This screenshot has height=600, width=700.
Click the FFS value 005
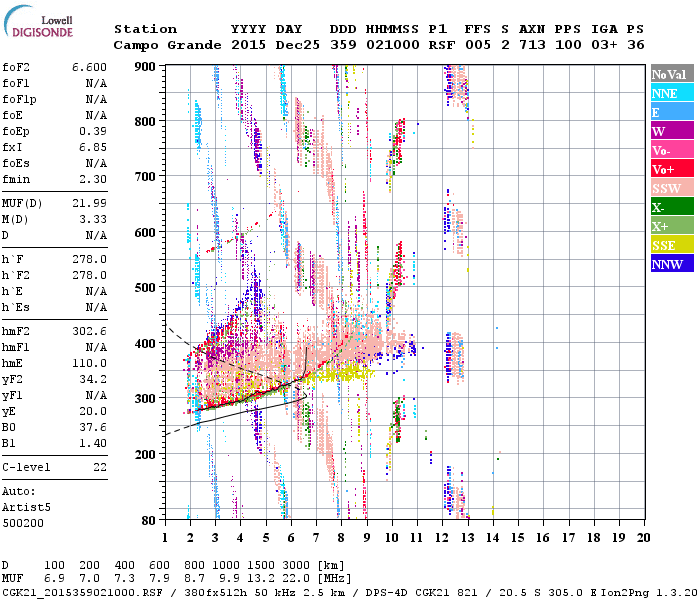478,45
